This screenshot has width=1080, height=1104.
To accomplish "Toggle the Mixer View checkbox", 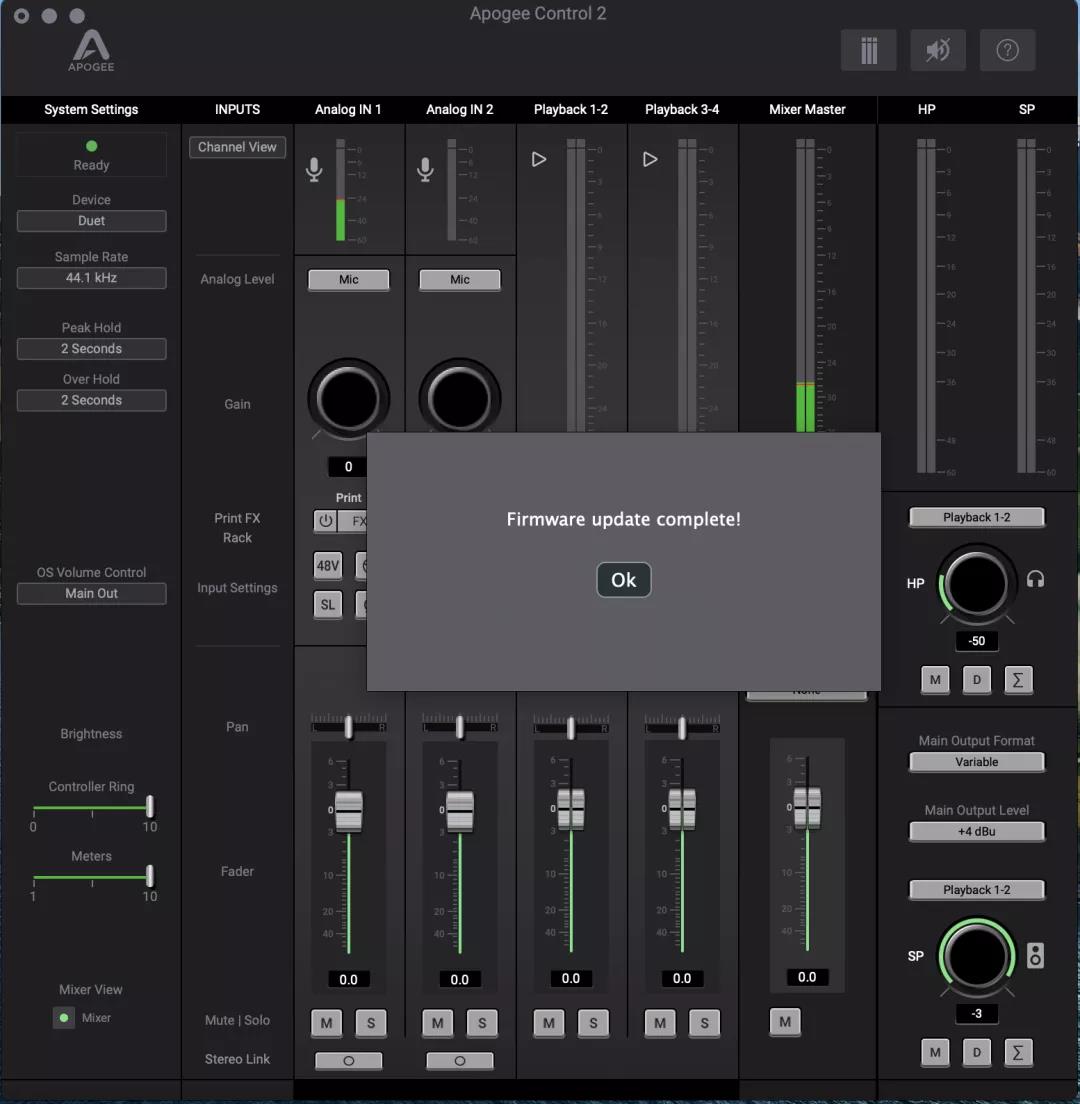I will tap(64, 1018).
